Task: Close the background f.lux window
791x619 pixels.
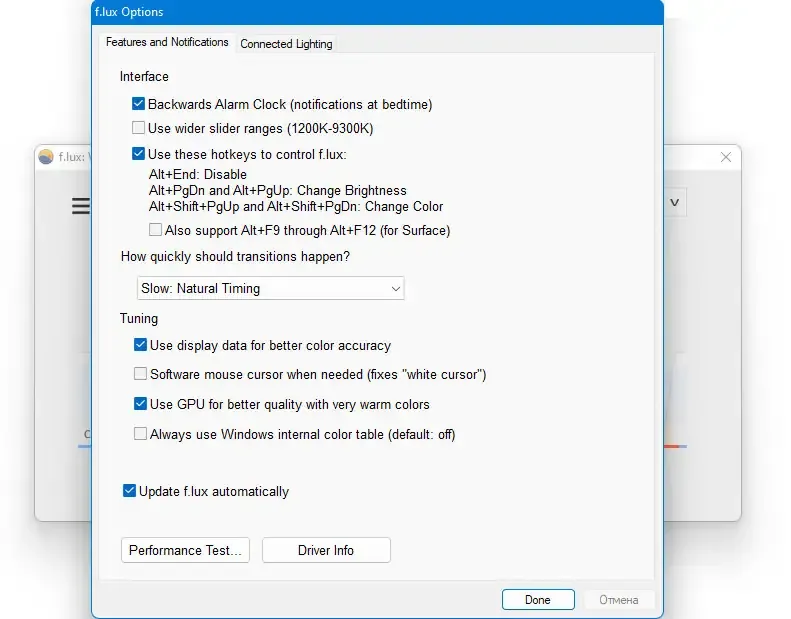Action: [725, 157]
